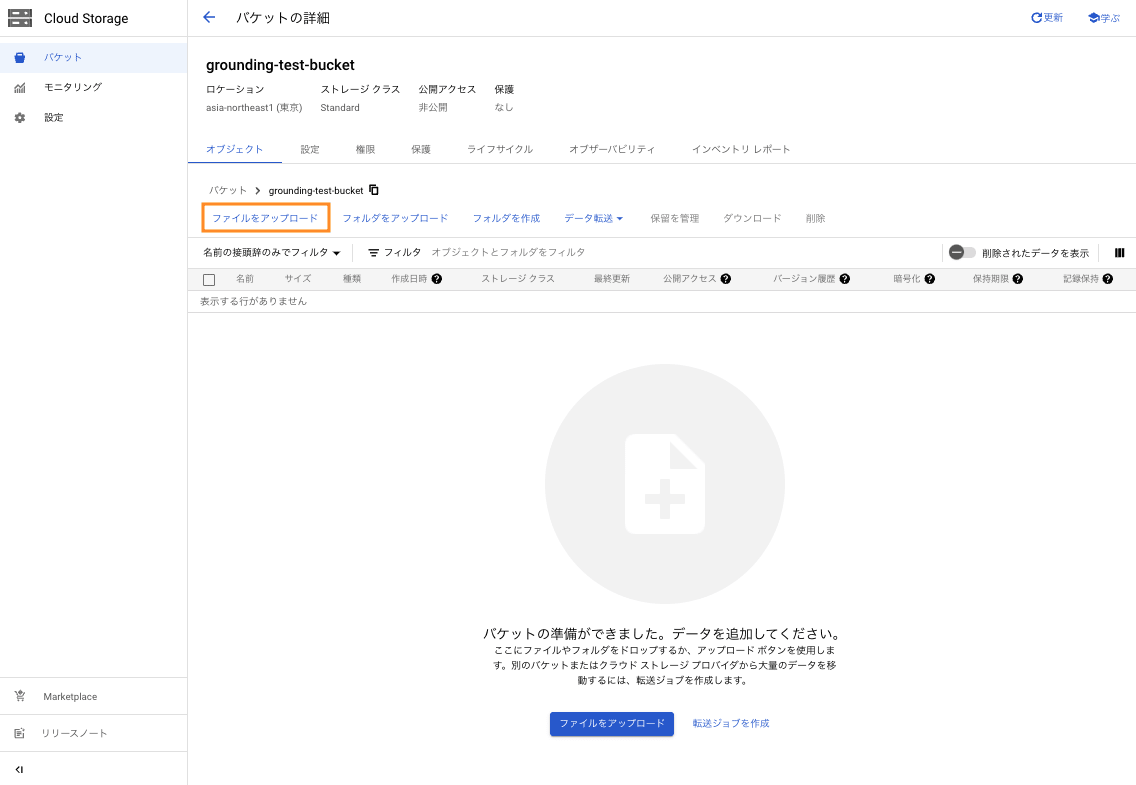1136x785 pixels.
Task: Open the インベントリ レポート tab
Action: coord(741,149)
